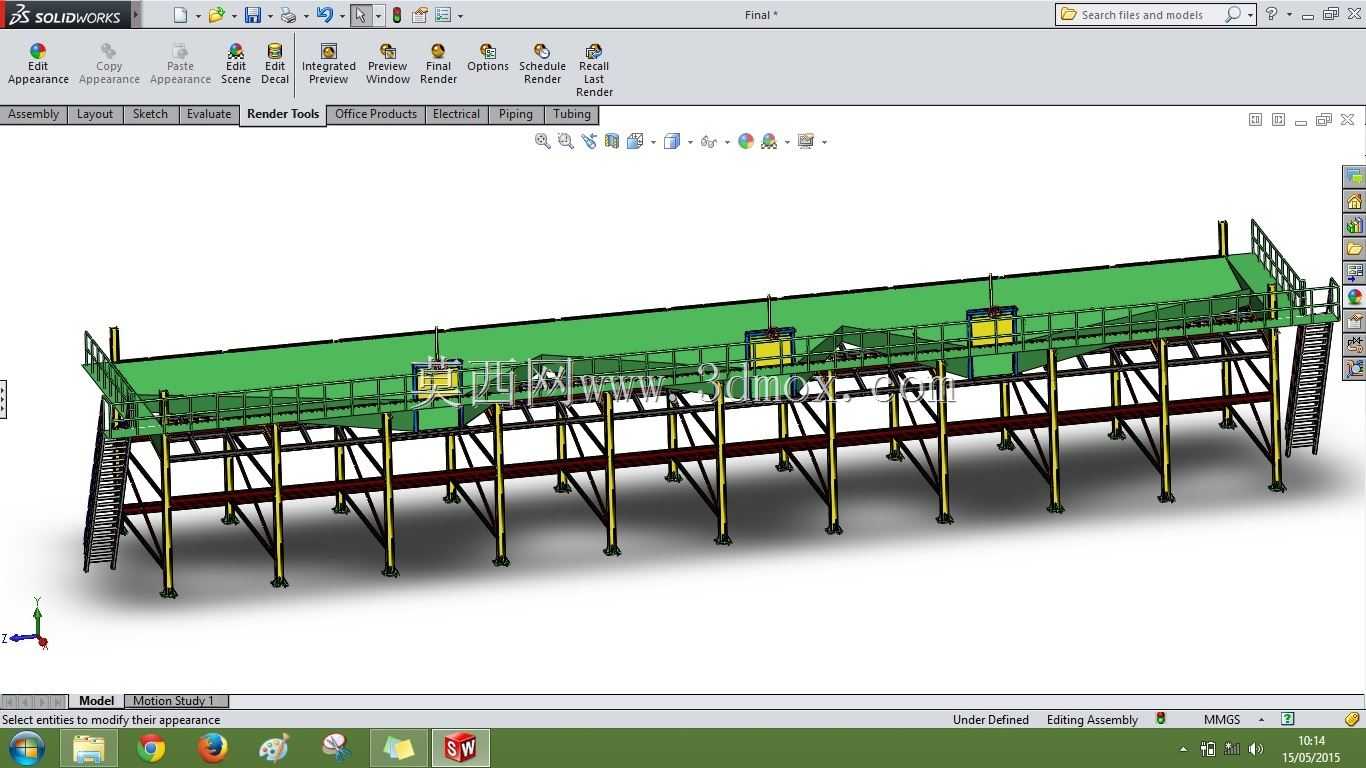The height and width of the screenshot is (768, 1366).
Task: Open File Properties from quick toolbar
Action: 420,15
